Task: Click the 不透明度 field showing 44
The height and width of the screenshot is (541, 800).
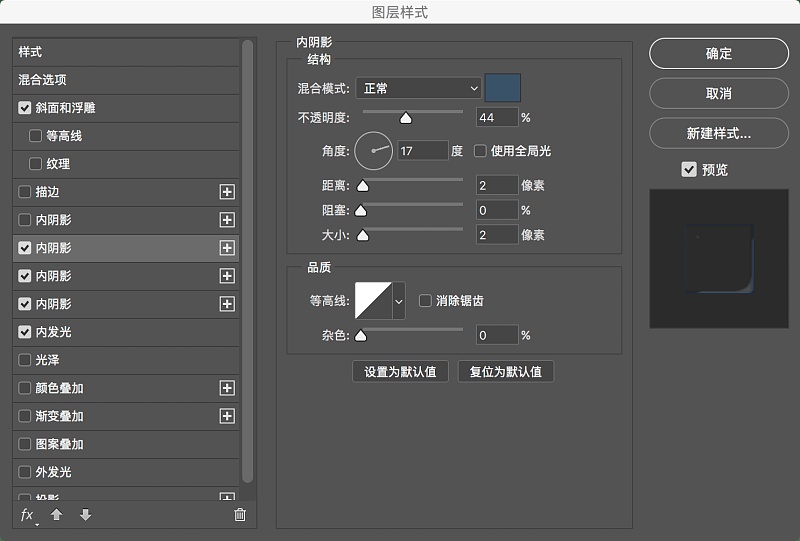Action: point(497,118)
